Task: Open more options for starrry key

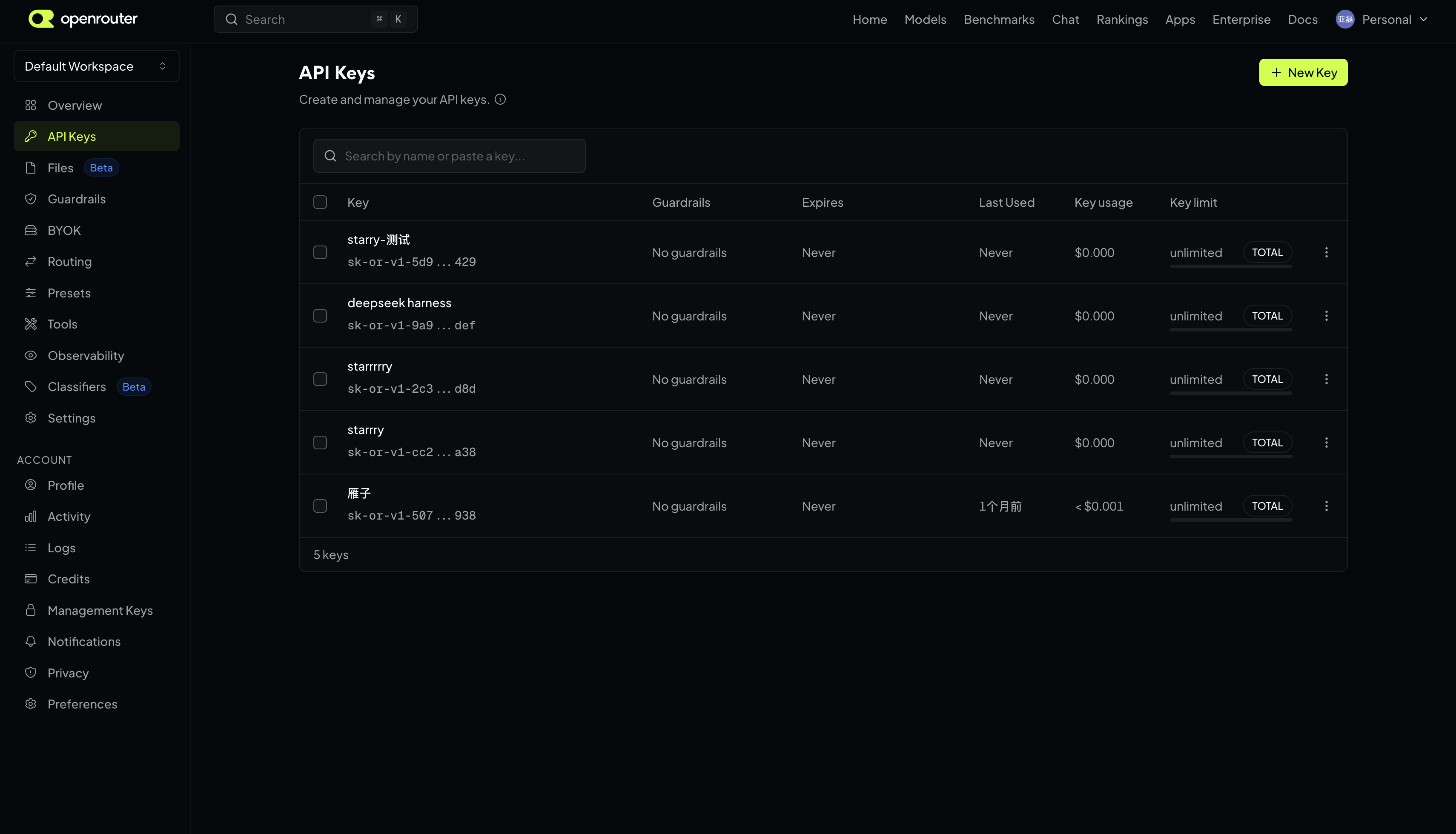Action: (1326, 443)
